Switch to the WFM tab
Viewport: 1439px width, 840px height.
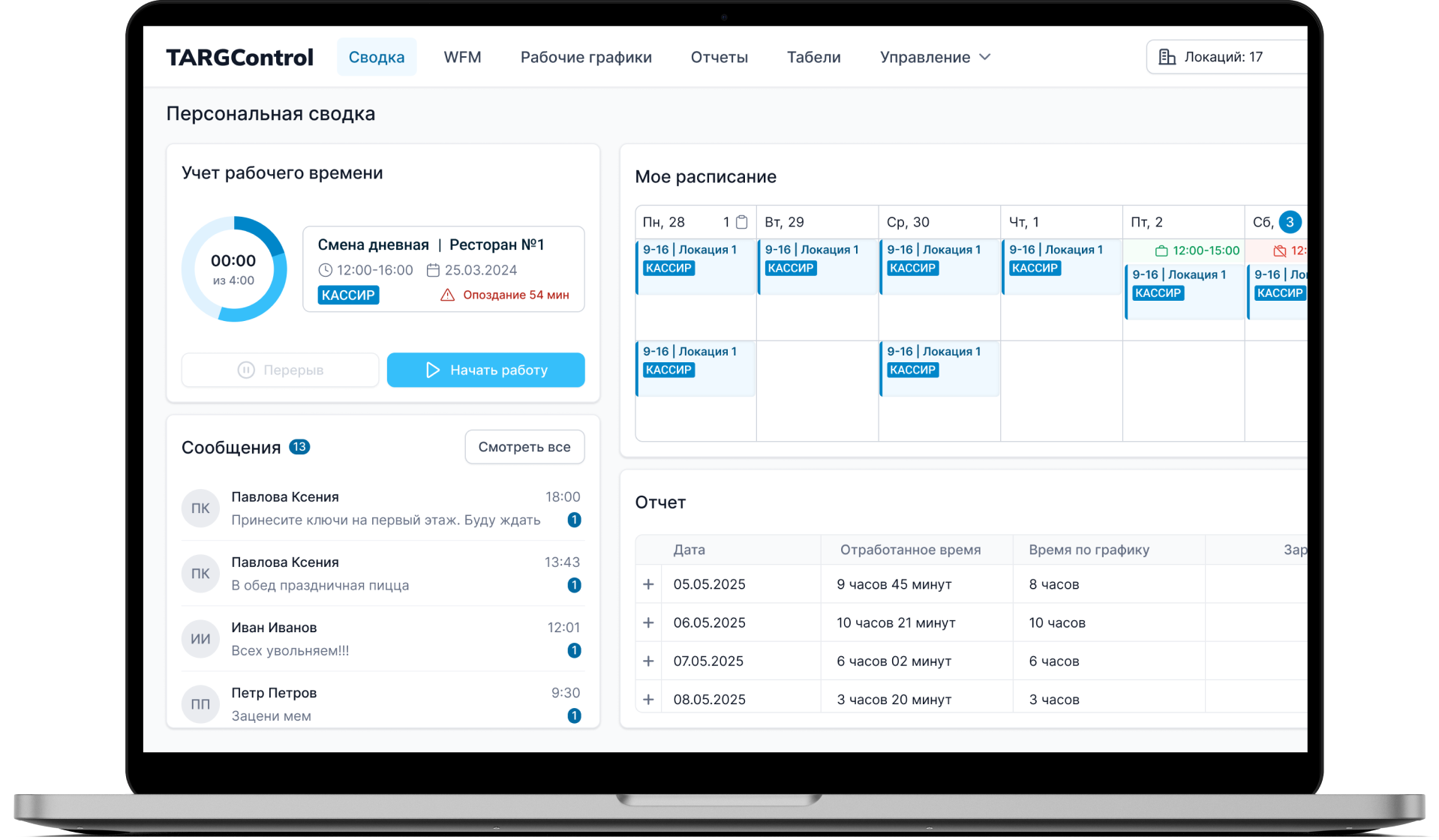pyautogui.click(x=462, y=57)
